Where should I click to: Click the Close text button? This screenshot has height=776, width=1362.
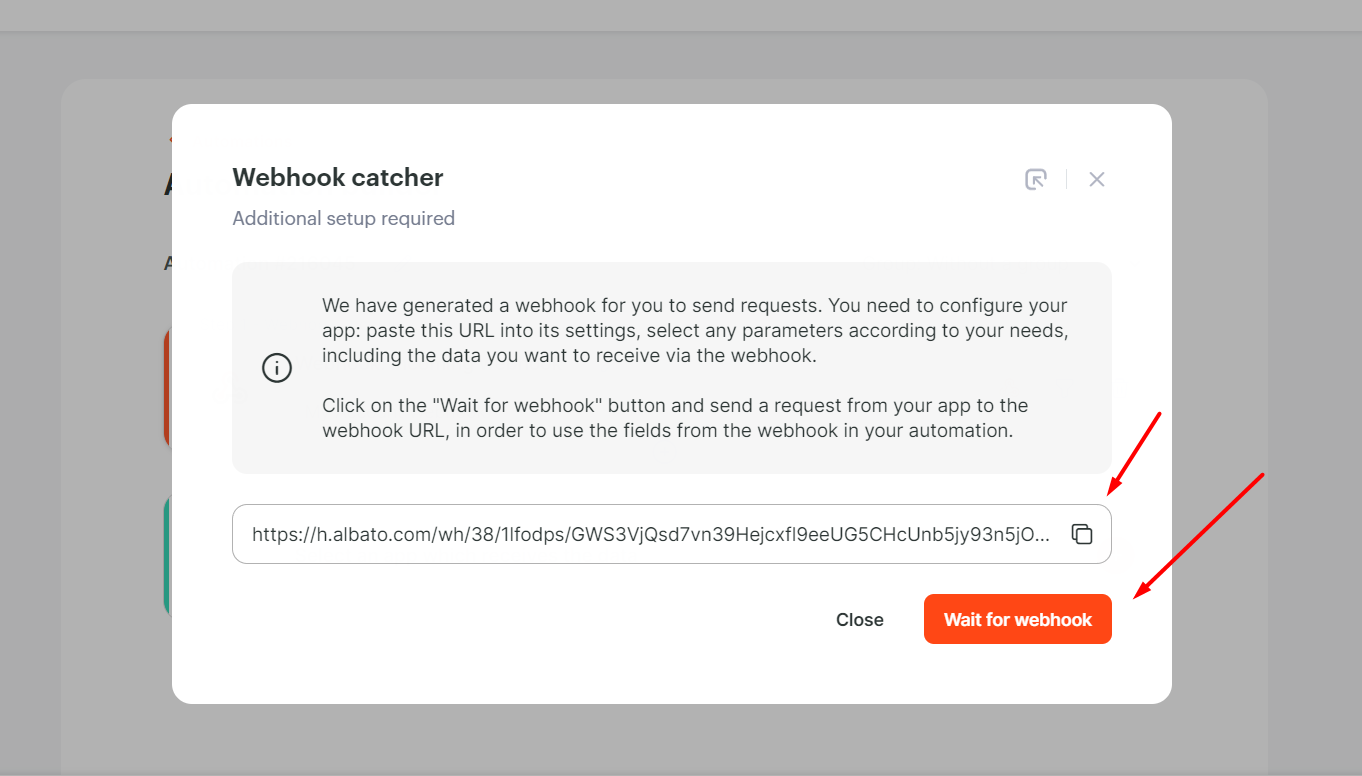tap(860, 620)
